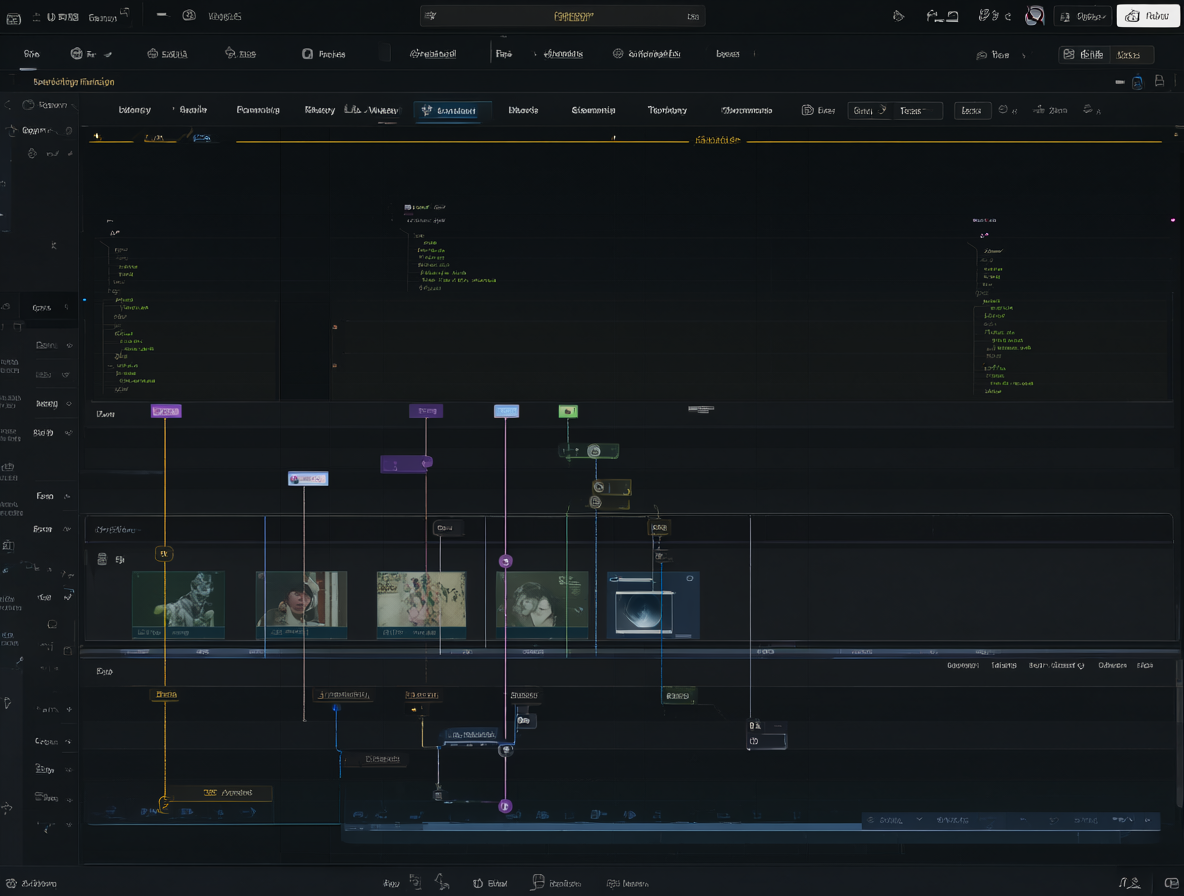The width and height of the screenshot is (1184, 896).
Task: Click the square icon in second toolbar row
Action: point(307,54)
